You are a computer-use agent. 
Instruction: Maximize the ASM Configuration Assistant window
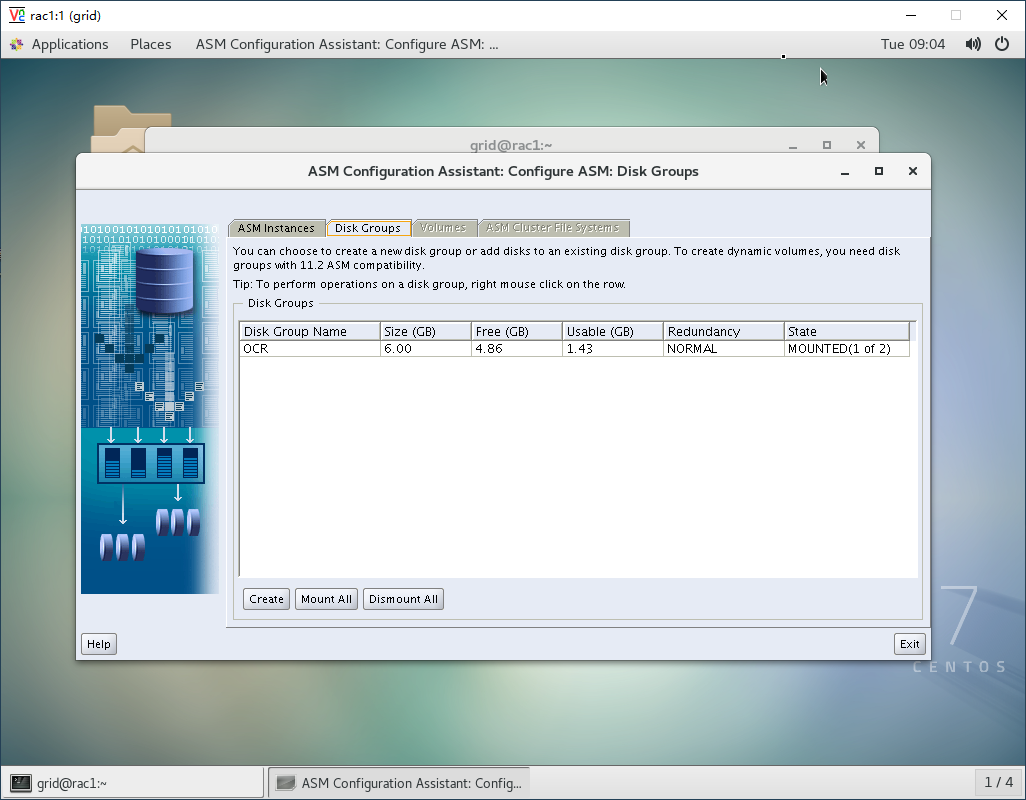click(x=879, y=171)
